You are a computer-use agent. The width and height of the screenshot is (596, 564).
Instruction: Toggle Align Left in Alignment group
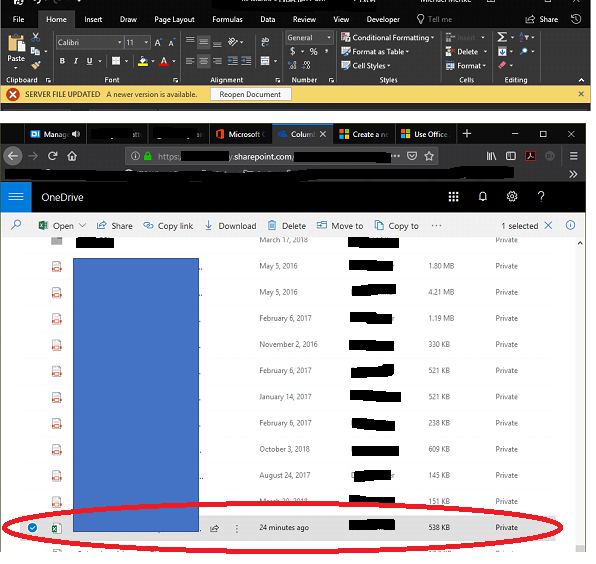coord(190,61)
